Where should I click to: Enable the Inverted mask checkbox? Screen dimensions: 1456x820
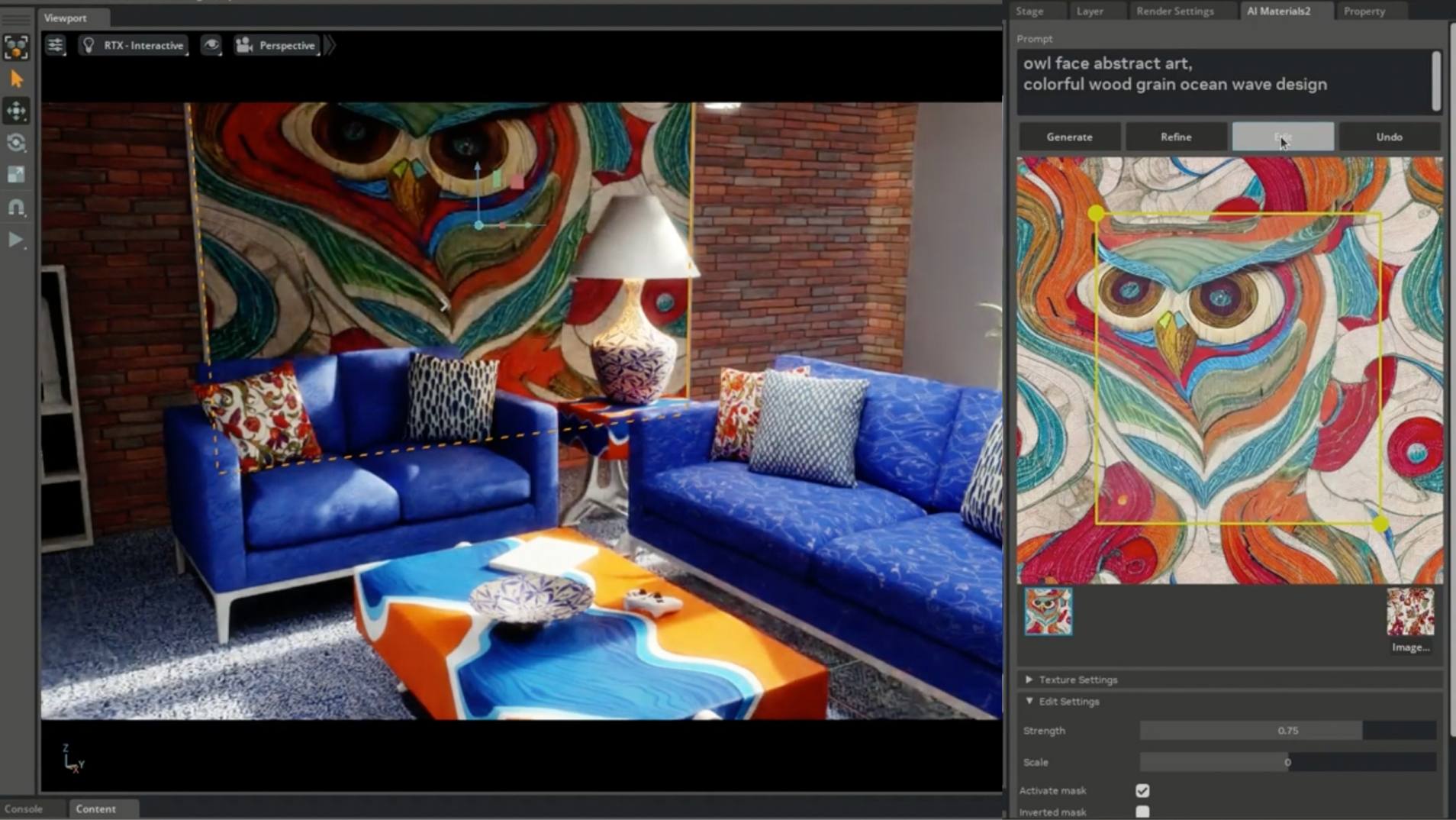pos(1142,812)
